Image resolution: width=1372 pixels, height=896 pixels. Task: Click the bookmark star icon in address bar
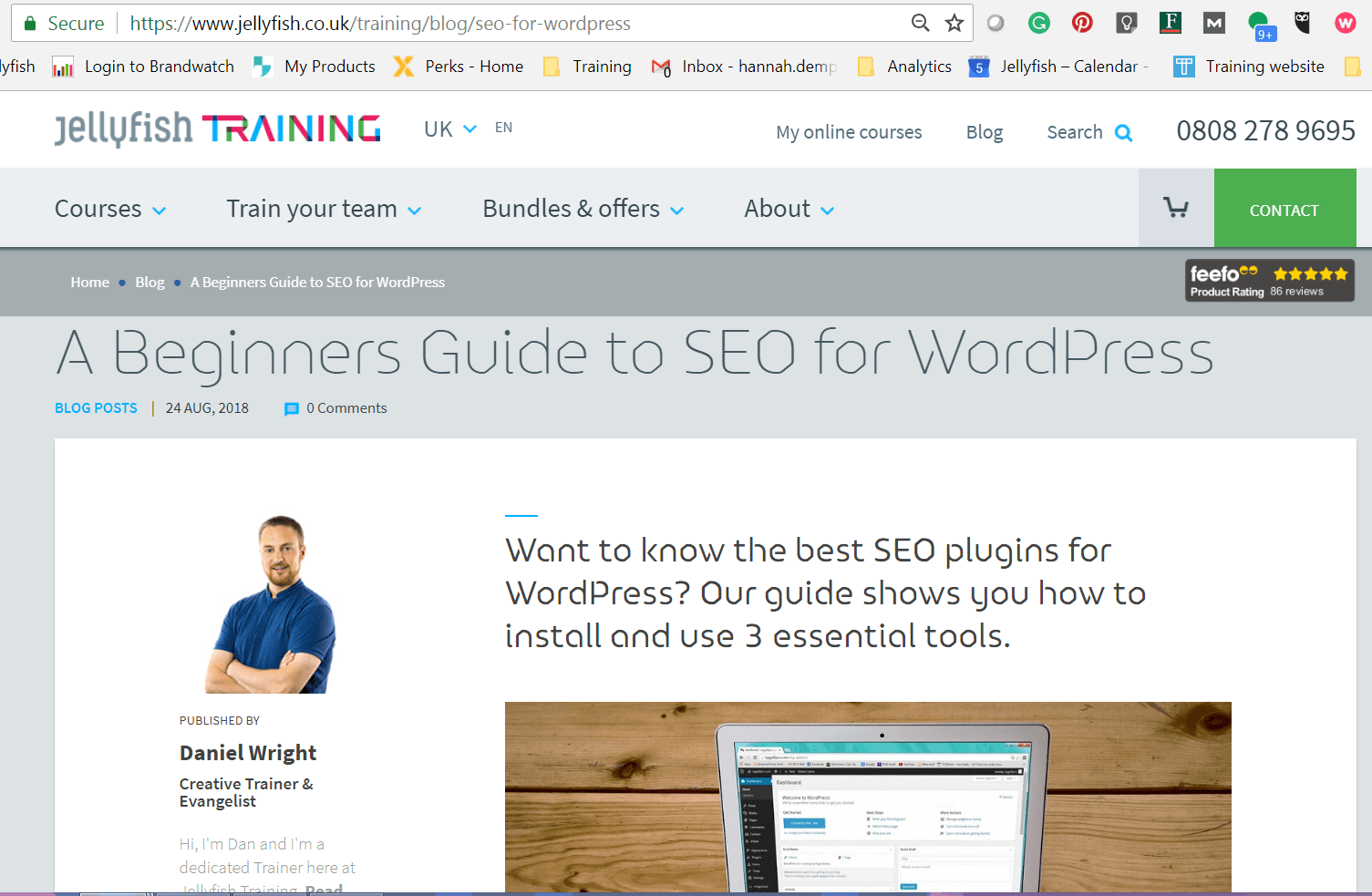(954, 24)
